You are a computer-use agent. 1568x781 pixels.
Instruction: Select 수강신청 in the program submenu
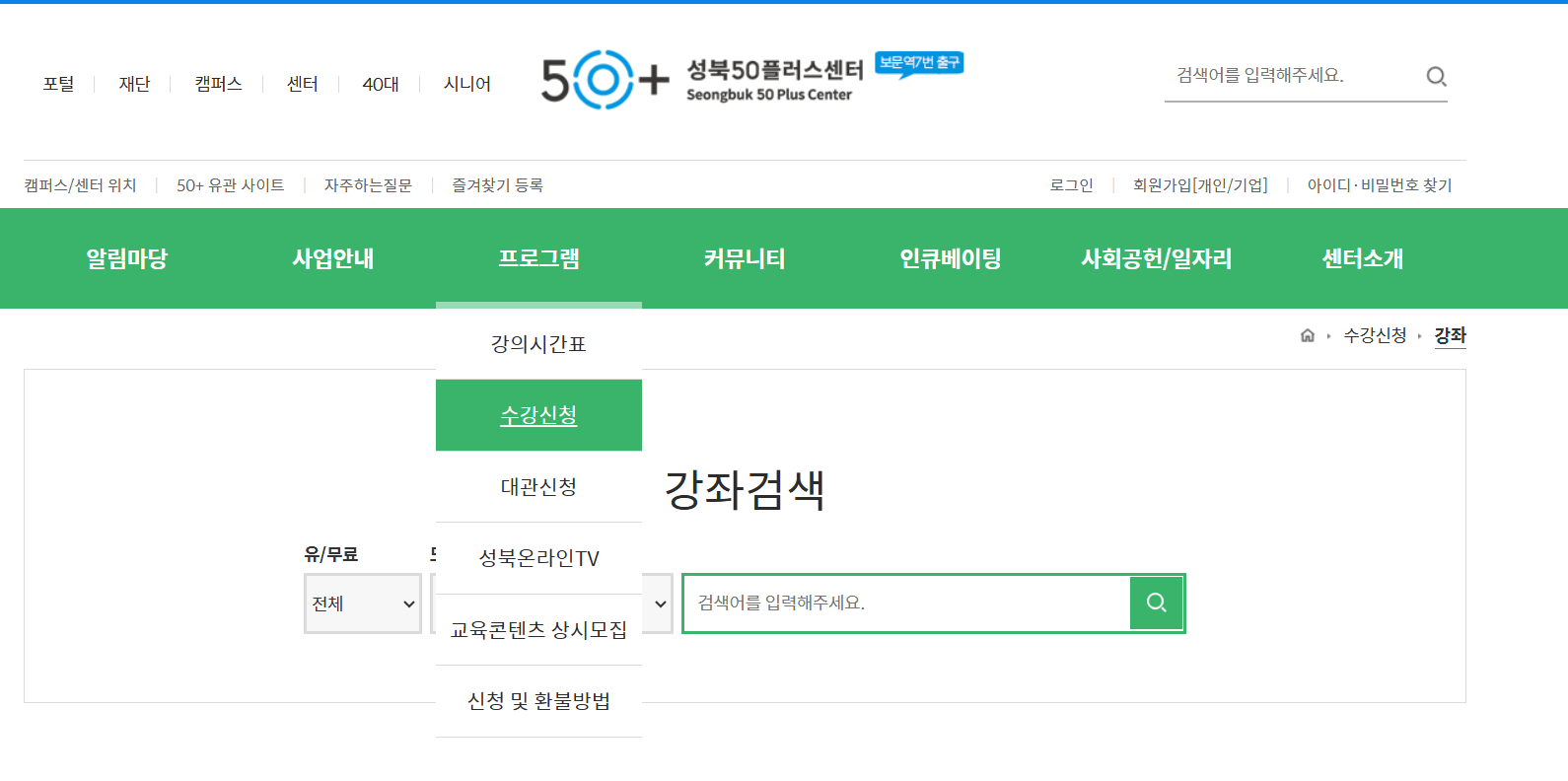pos(538,415)
